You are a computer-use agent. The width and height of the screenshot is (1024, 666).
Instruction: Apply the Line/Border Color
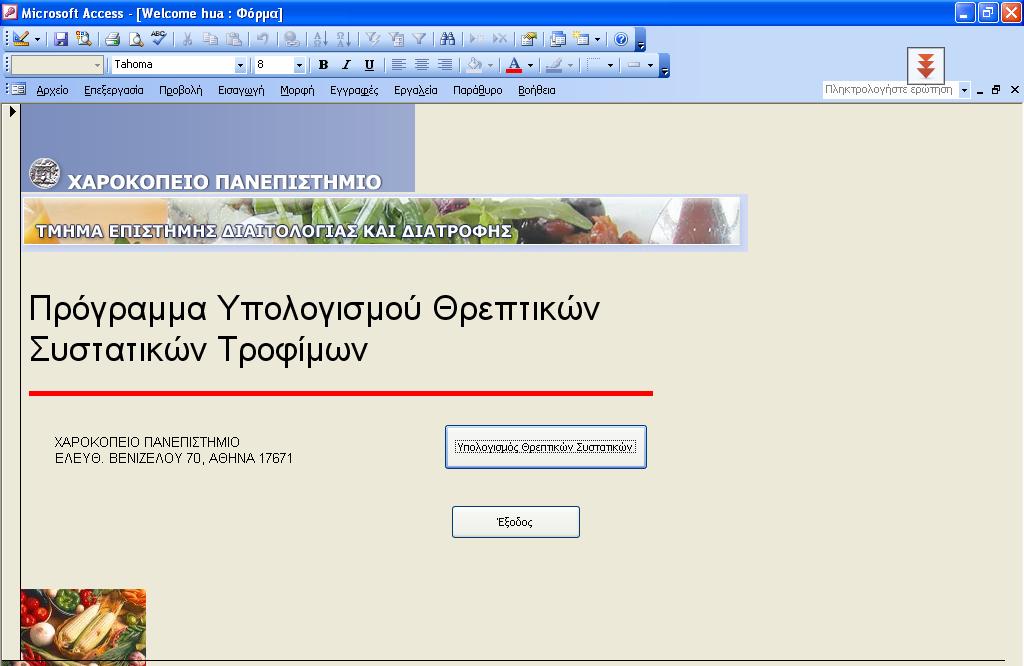coord(554,65)
